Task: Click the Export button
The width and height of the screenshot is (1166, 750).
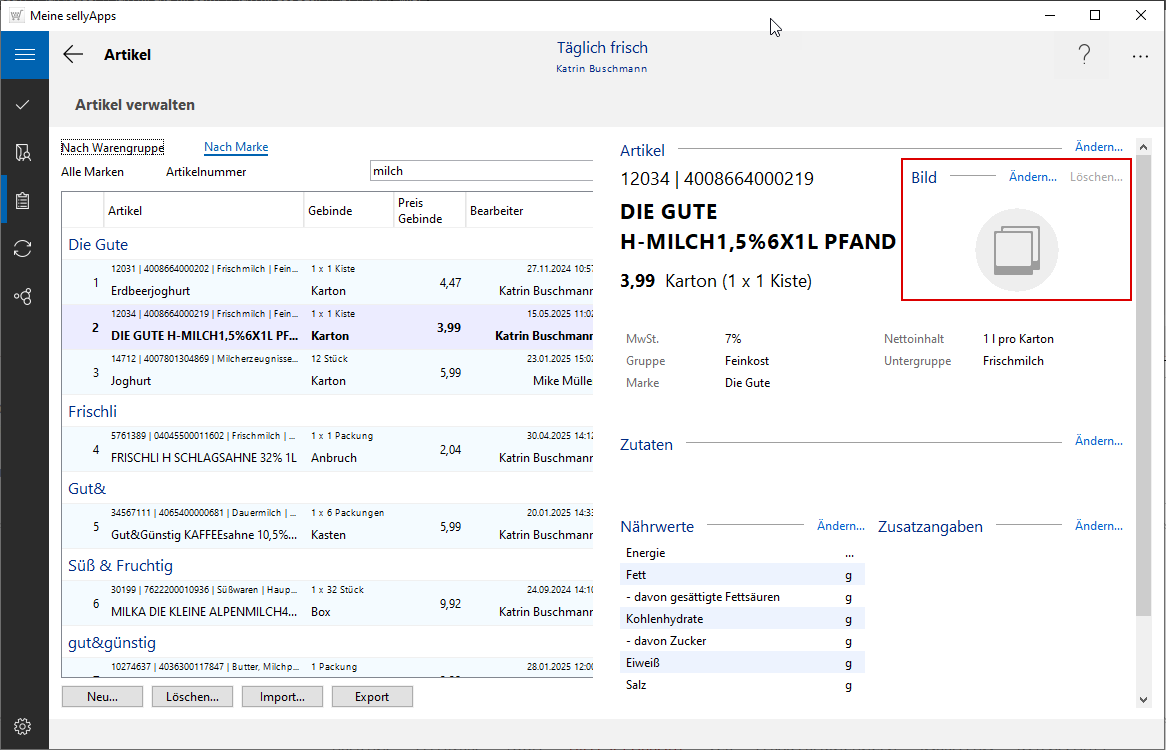Action: click(x=372, y=697)
